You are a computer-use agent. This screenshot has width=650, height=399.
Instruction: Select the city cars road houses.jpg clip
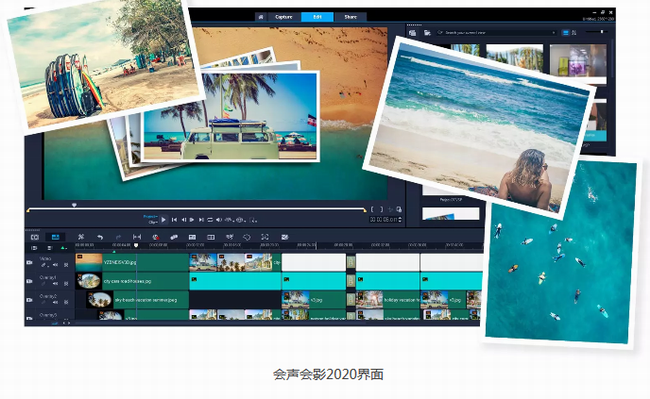(x=132, y=281)
